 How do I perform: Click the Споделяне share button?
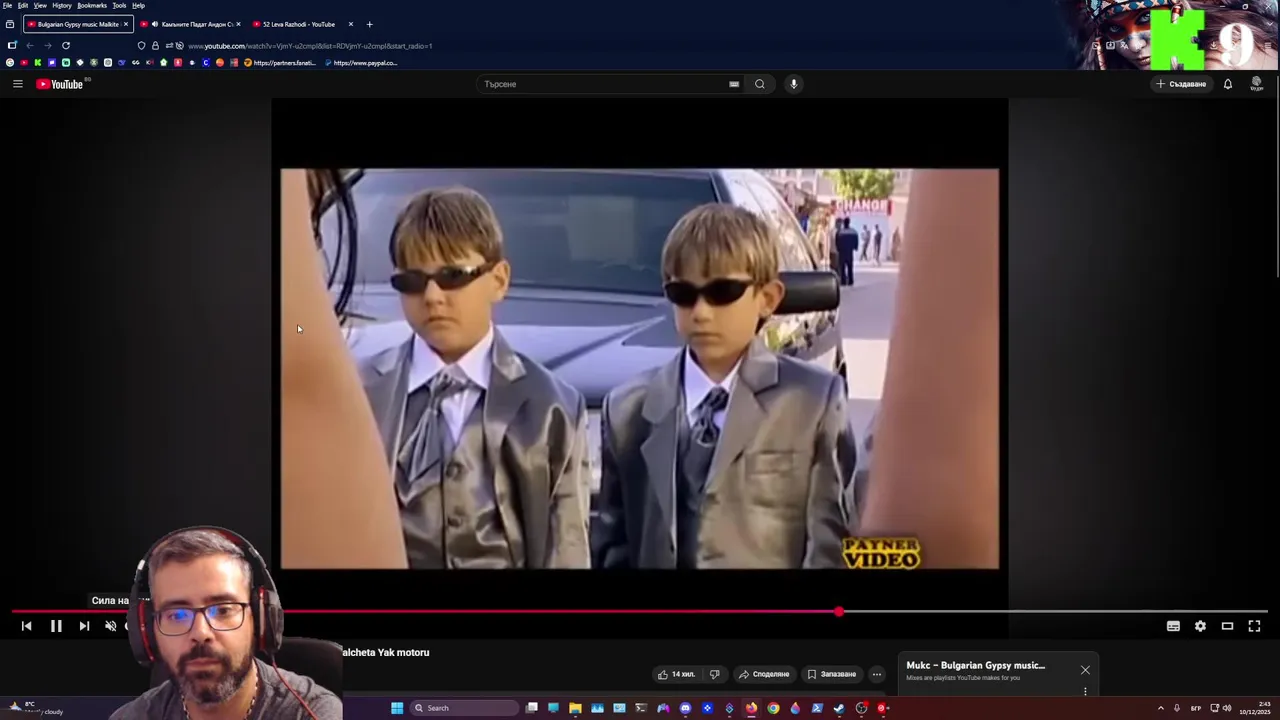(764, 674)
